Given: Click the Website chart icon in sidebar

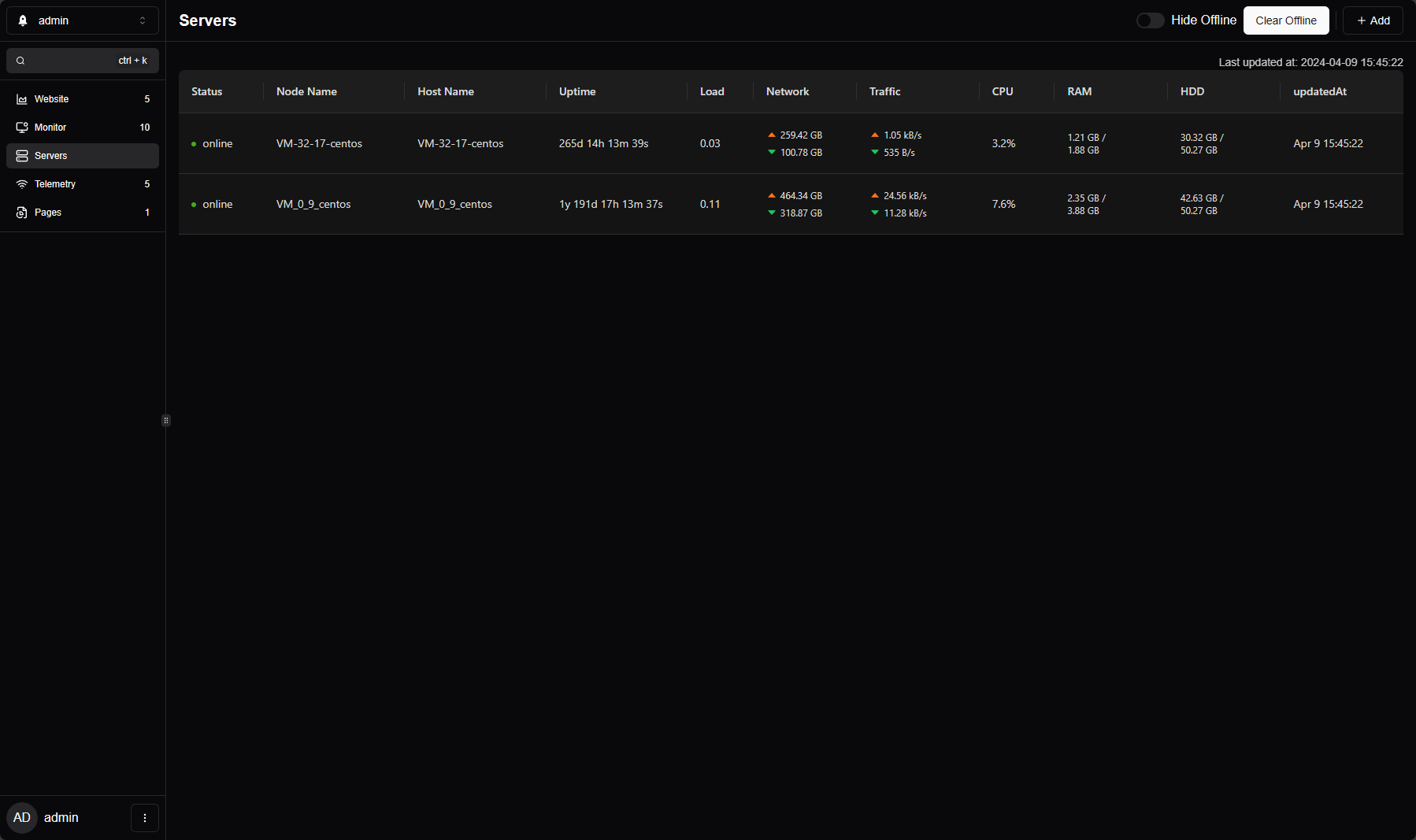Looking at the screenshot, I should 22,99.
